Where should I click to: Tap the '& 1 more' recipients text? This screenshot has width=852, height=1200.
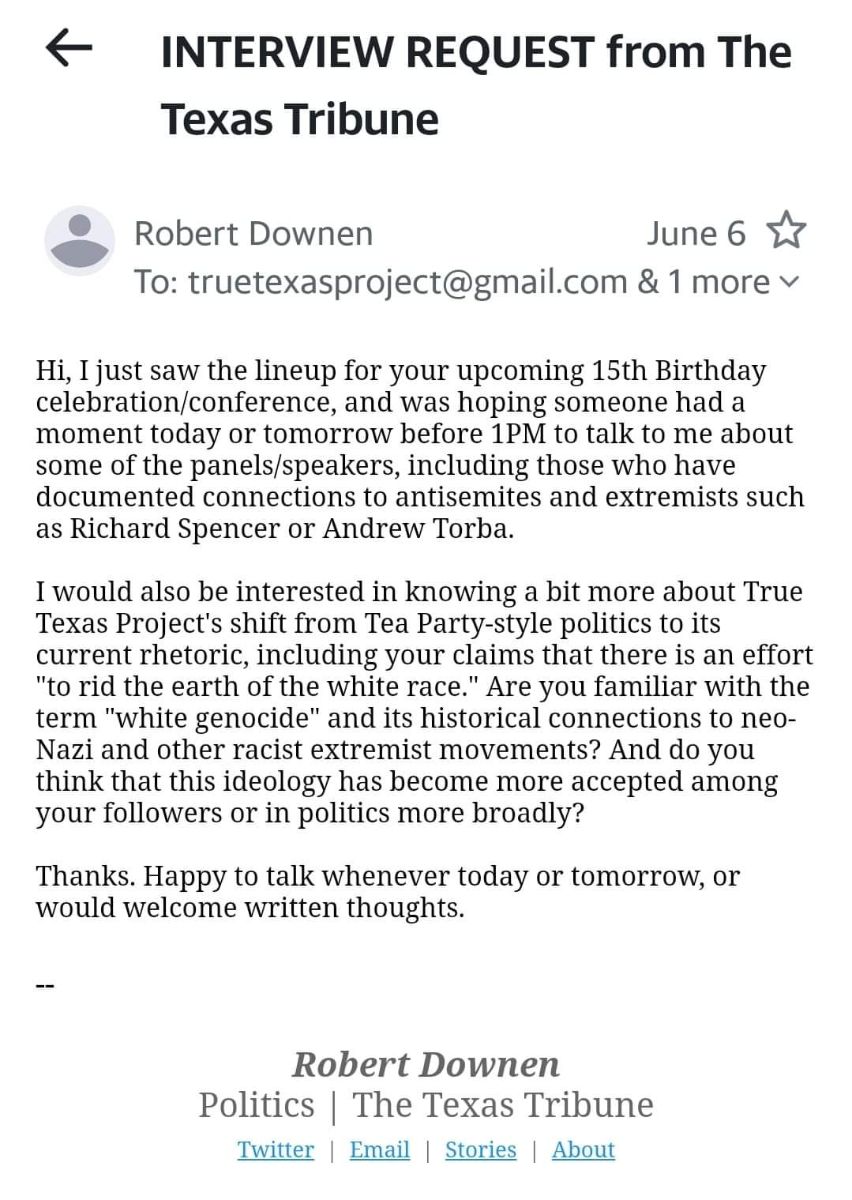point(704,283)
